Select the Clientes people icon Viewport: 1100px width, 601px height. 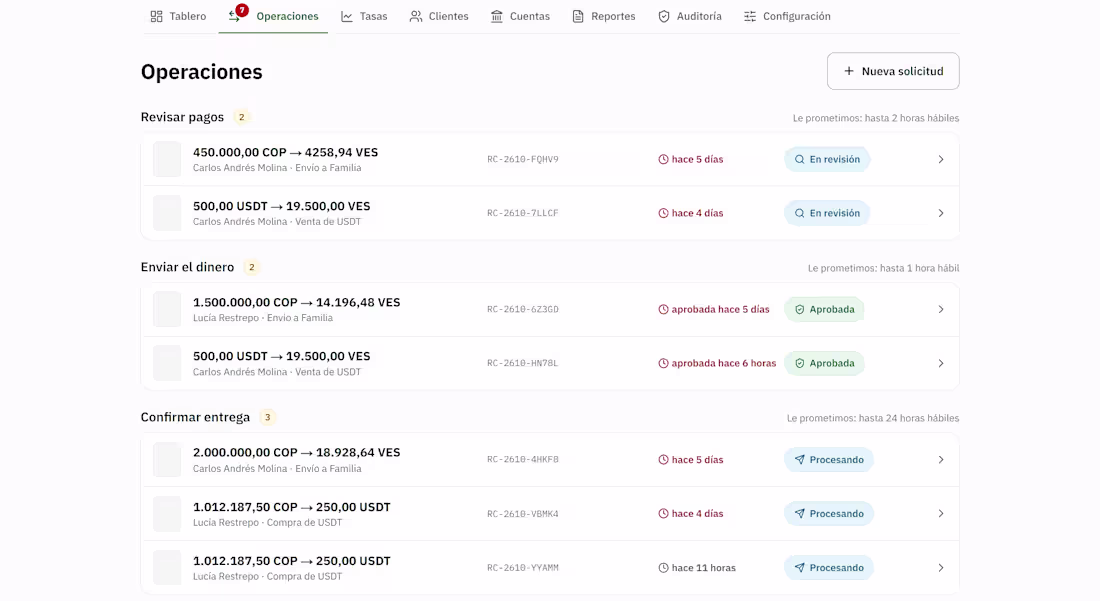(416, 16)
